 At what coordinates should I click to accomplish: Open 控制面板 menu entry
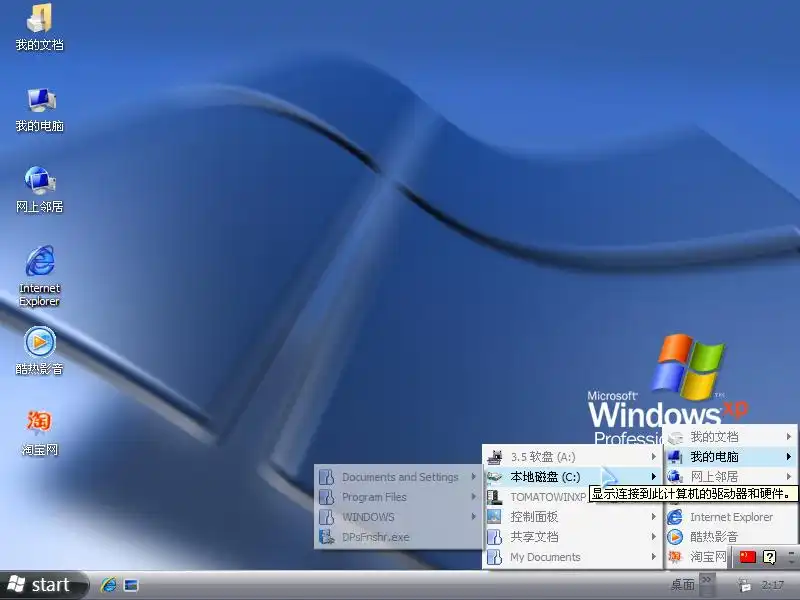572,517
